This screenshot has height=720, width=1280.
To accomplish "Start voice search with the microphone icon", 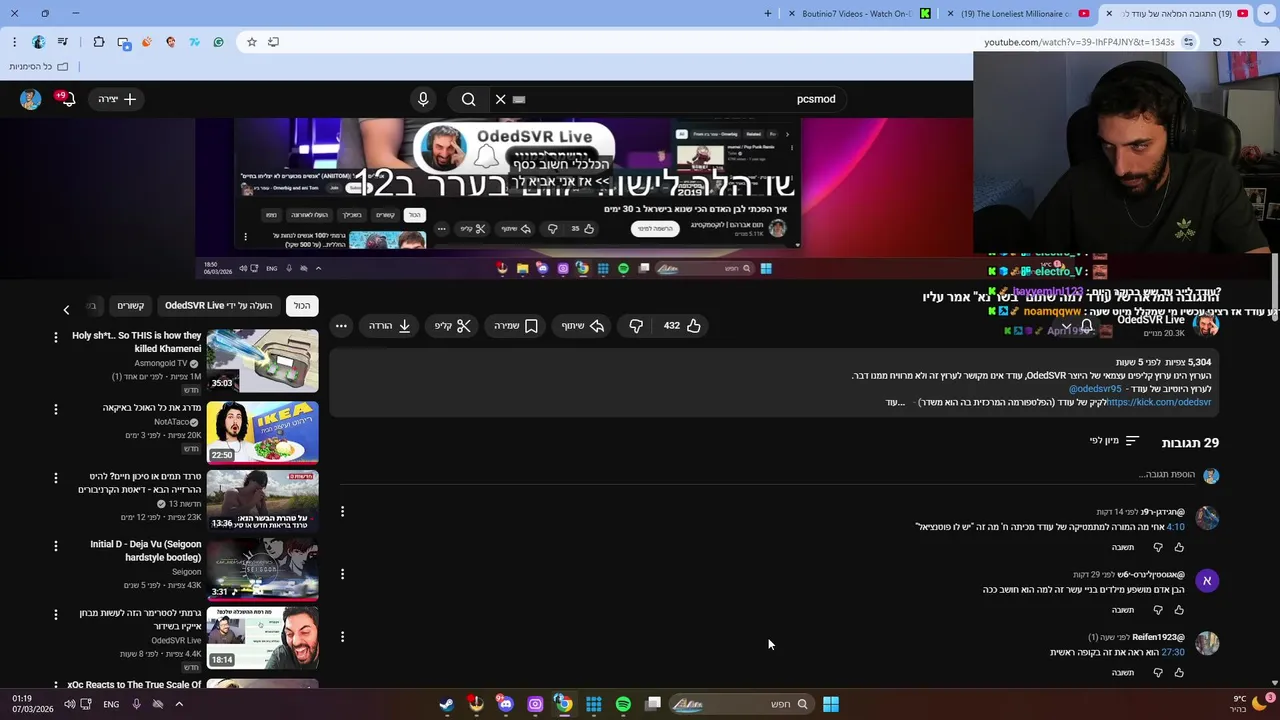I will click(423, 99).
